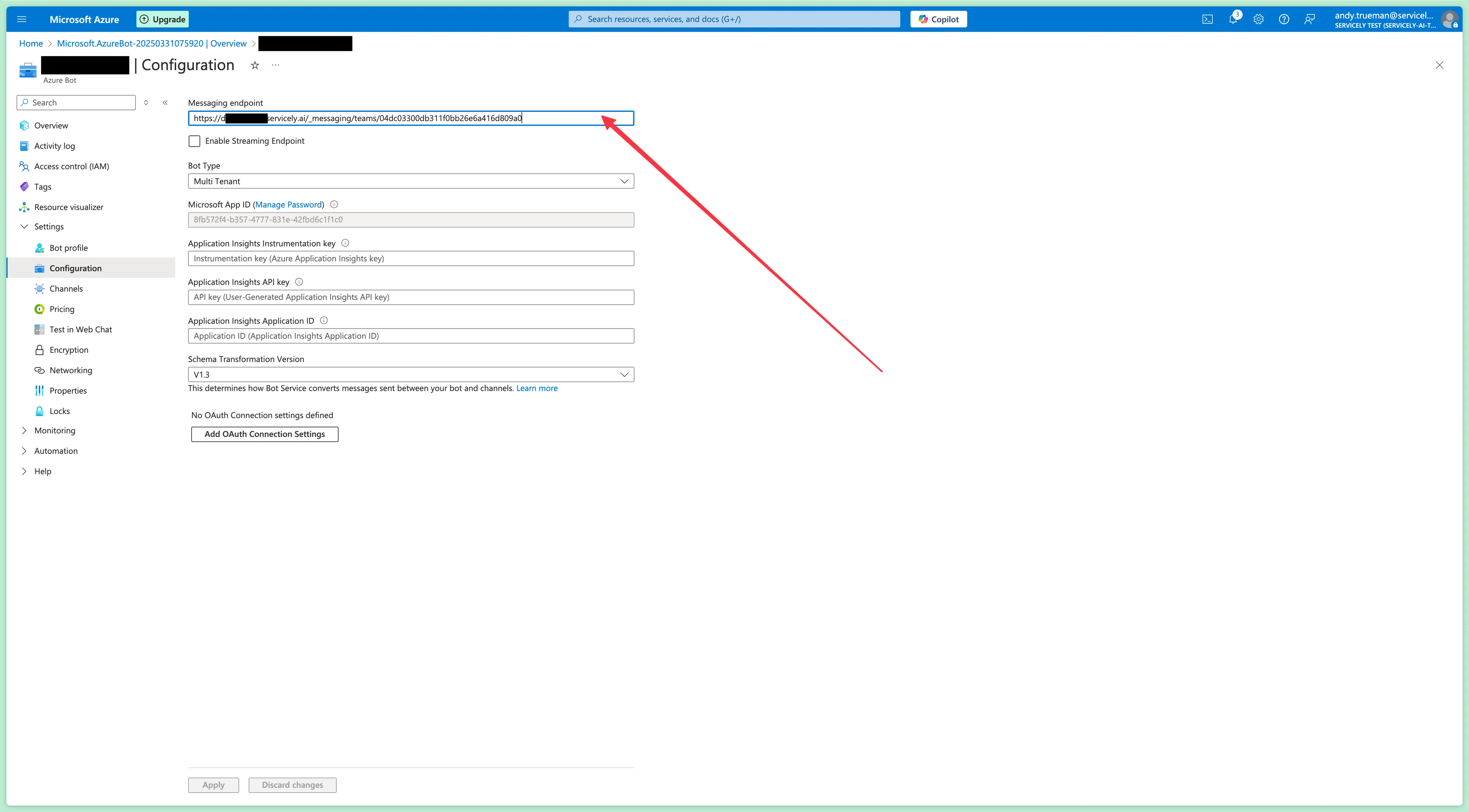1469x812 pixels.
Task: Click the Azure Bot resource icon
Action: coord(27,70)
